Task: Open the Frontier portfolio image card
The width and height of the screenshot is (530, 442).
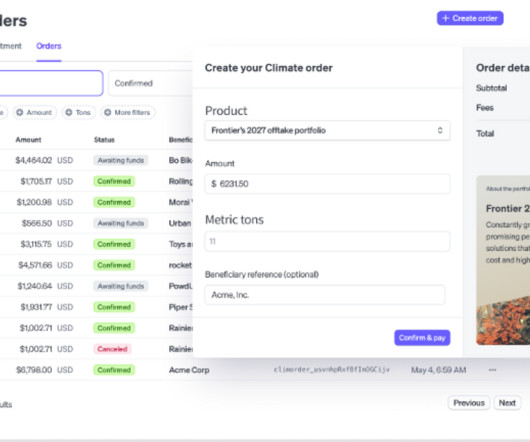Action: pyautogui.click(x=503, y=260)
